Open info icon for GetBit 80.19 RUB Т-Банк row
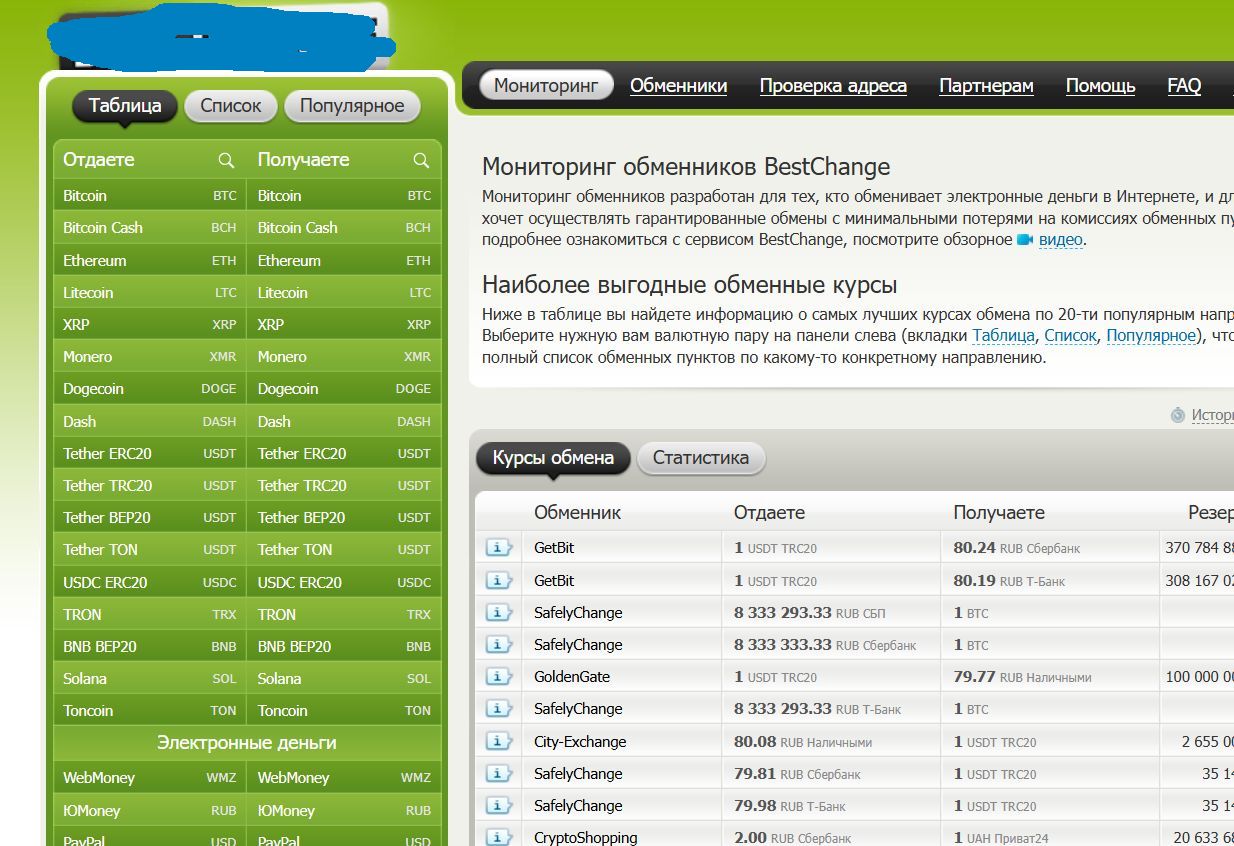 pos(498,580)
